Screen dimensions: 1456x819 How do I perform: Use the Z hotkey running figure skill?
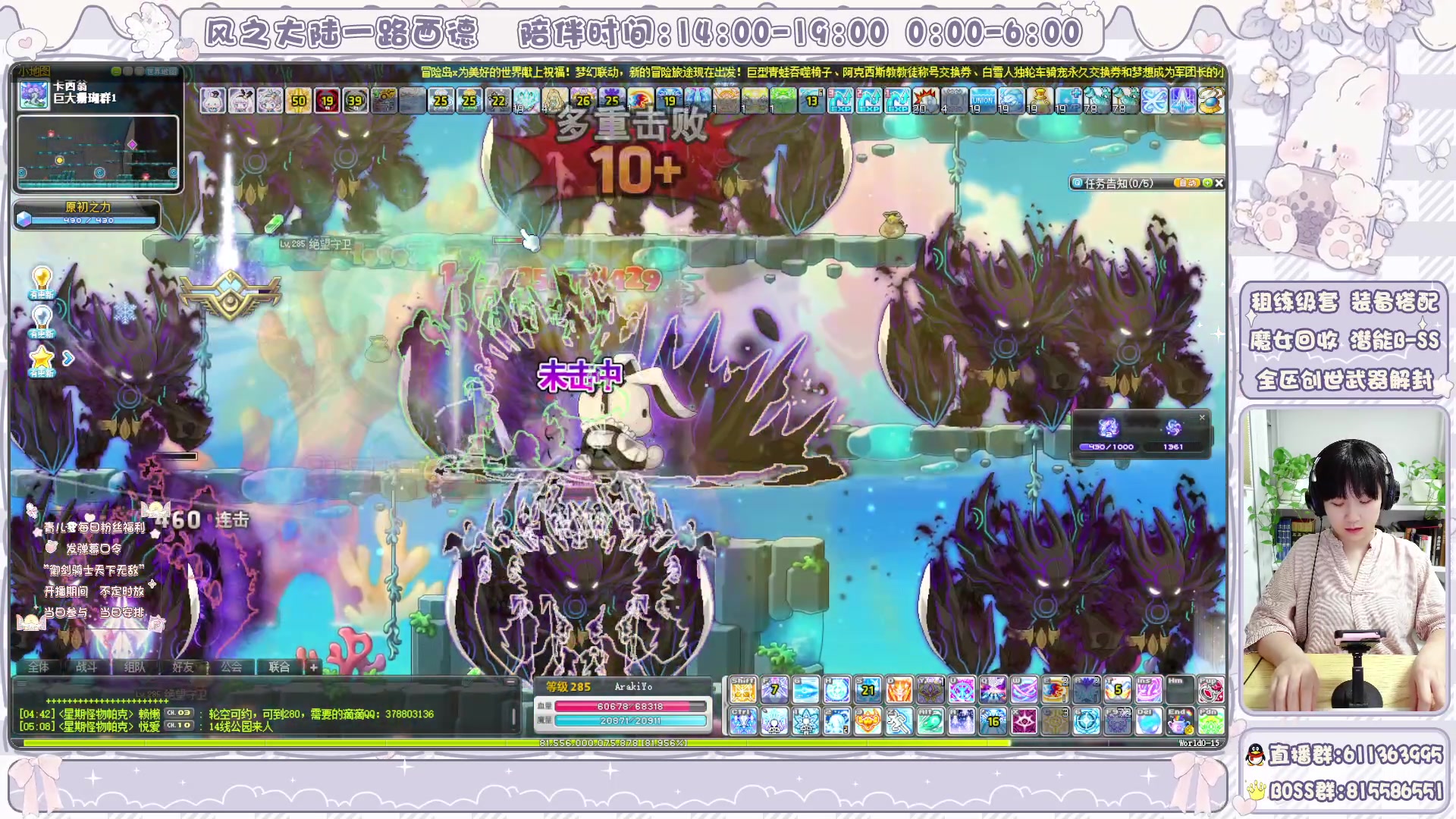pos(899,721)
